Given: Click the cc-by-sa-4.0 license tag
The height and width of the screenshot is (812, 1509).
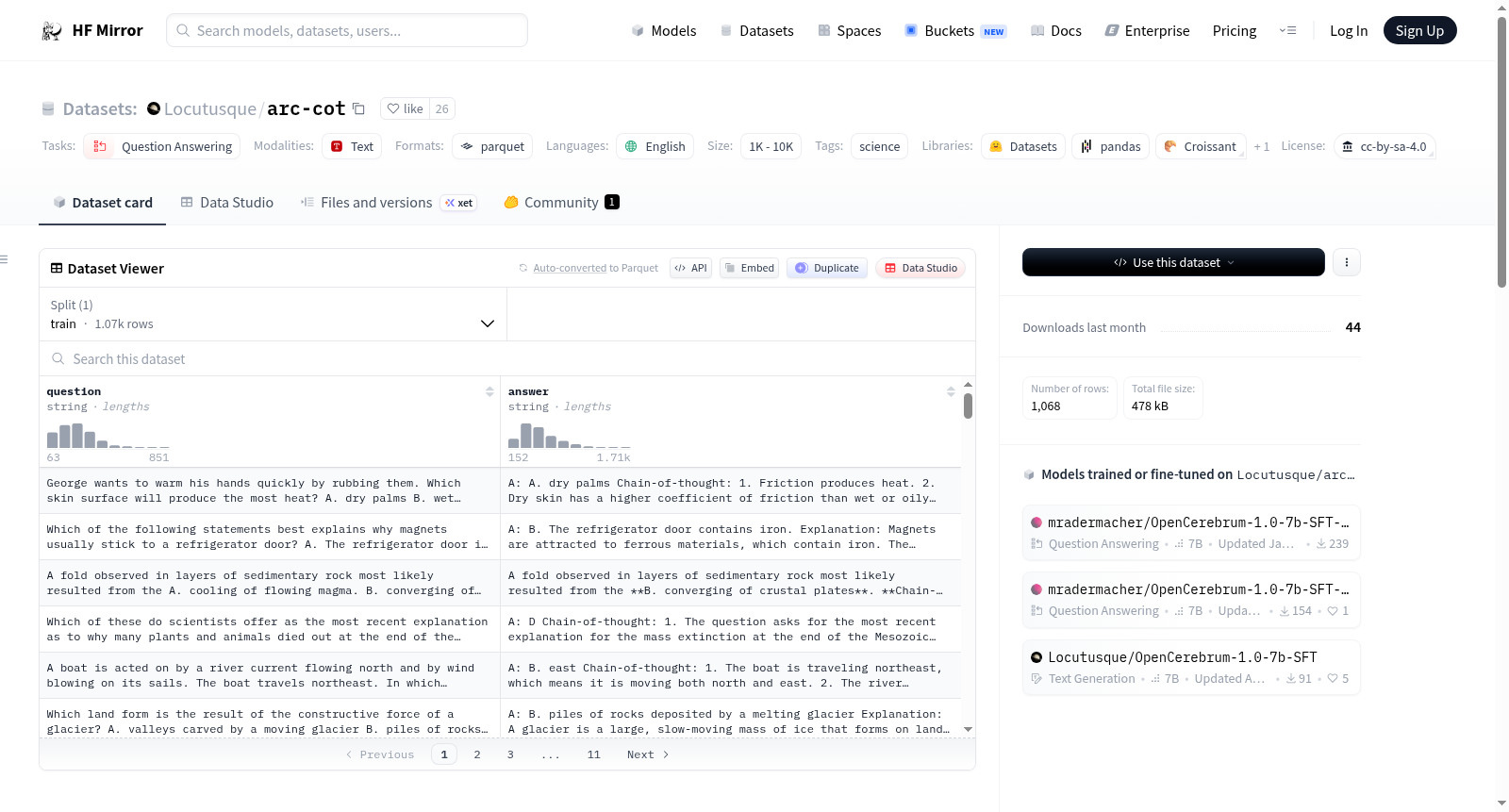Looking at the screenshot, I should pyautogui.click(x=1385, y=146).
